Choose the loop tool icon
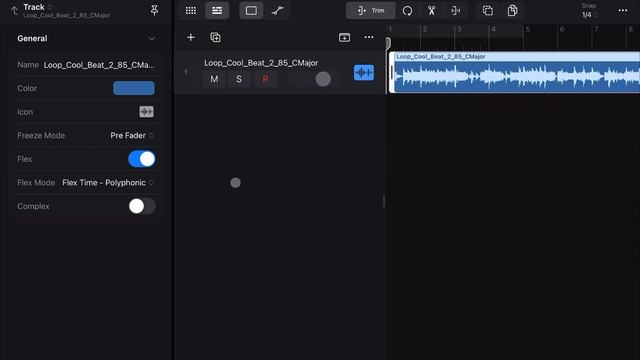Viewport: 640px width, 360px height. 407,11
